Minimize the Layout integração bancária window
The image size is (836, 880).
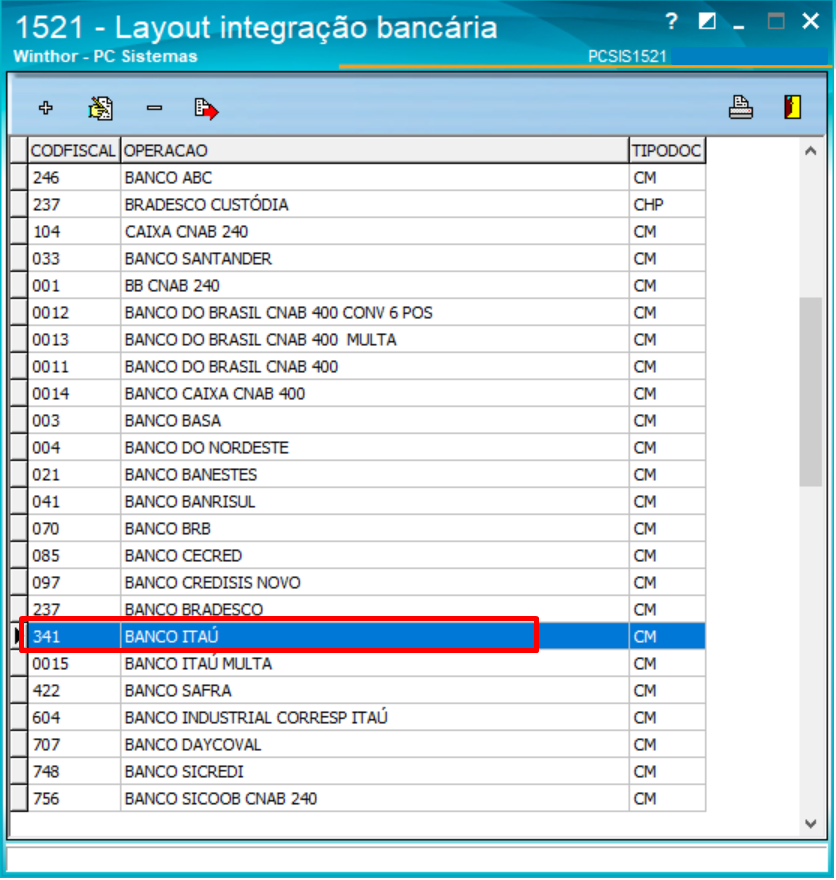[x=739, y=26]
